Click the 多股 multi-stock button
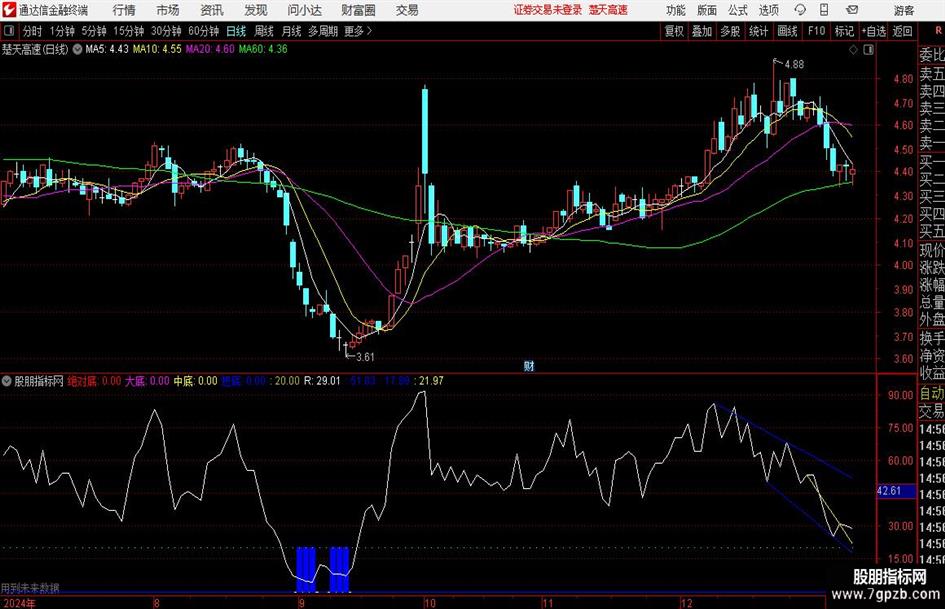 pyautogui.click(x=730, y=31)
